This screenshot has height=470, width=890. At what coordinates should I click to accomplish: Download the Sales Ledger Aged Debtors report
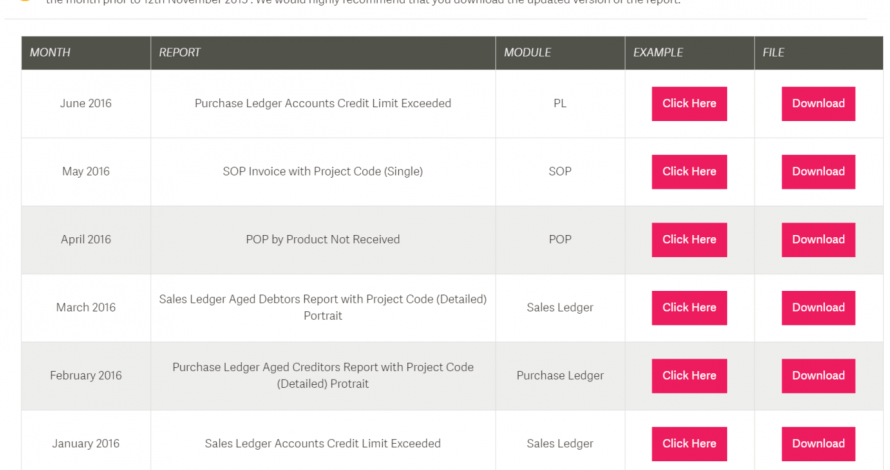(818, 308)
